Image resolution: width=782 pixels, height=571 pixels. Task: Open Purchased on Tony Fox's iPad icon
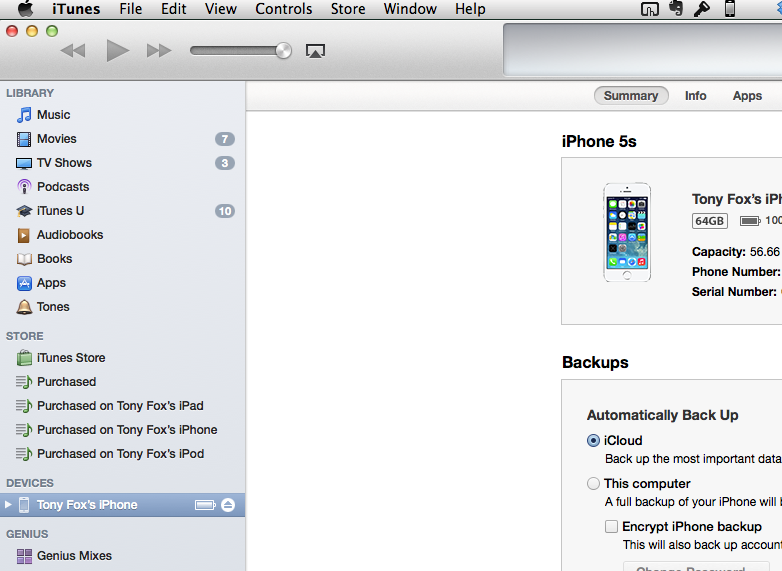coord(24,406)
